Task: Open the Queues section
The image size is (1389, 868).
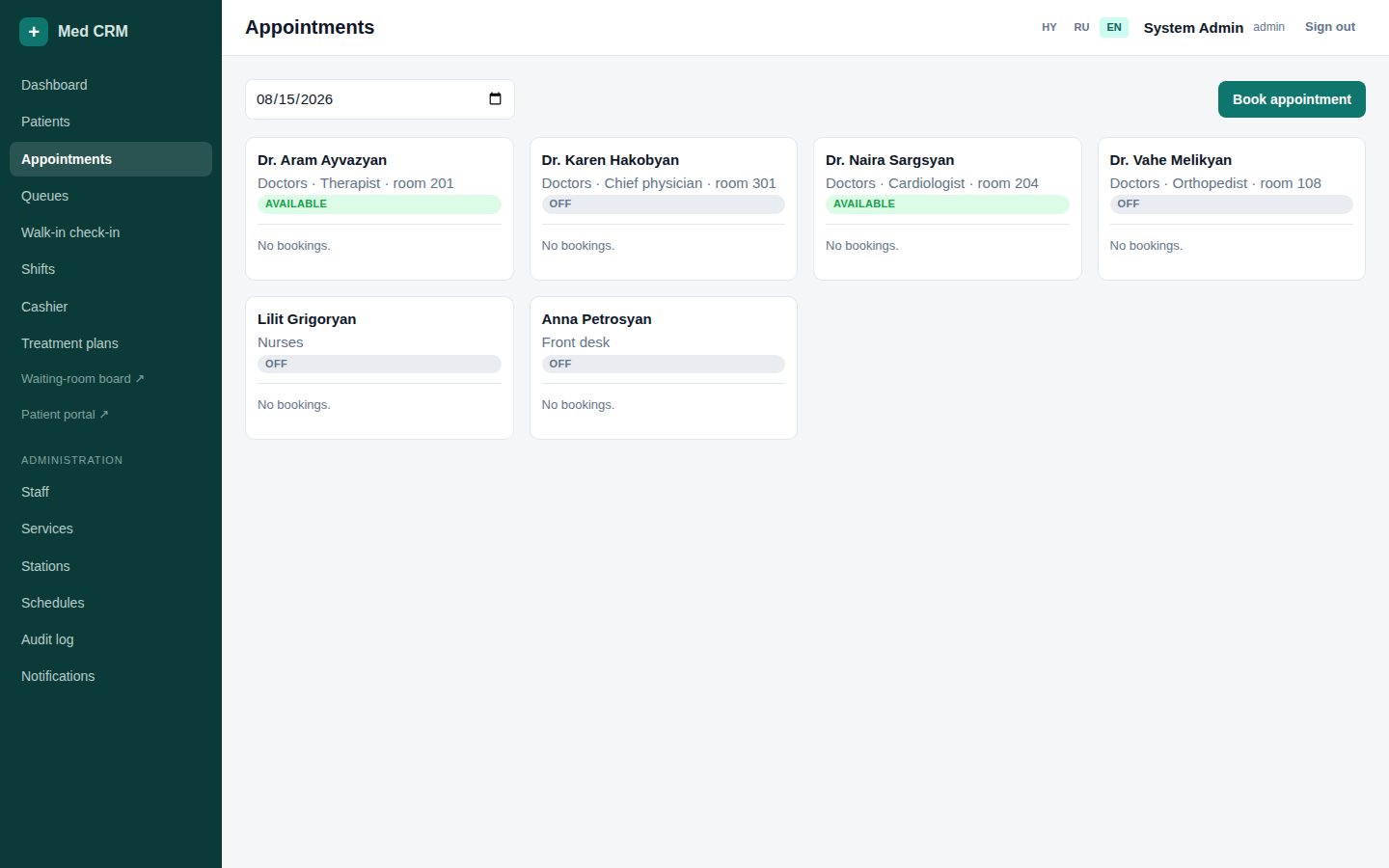Action: point(111,196)
